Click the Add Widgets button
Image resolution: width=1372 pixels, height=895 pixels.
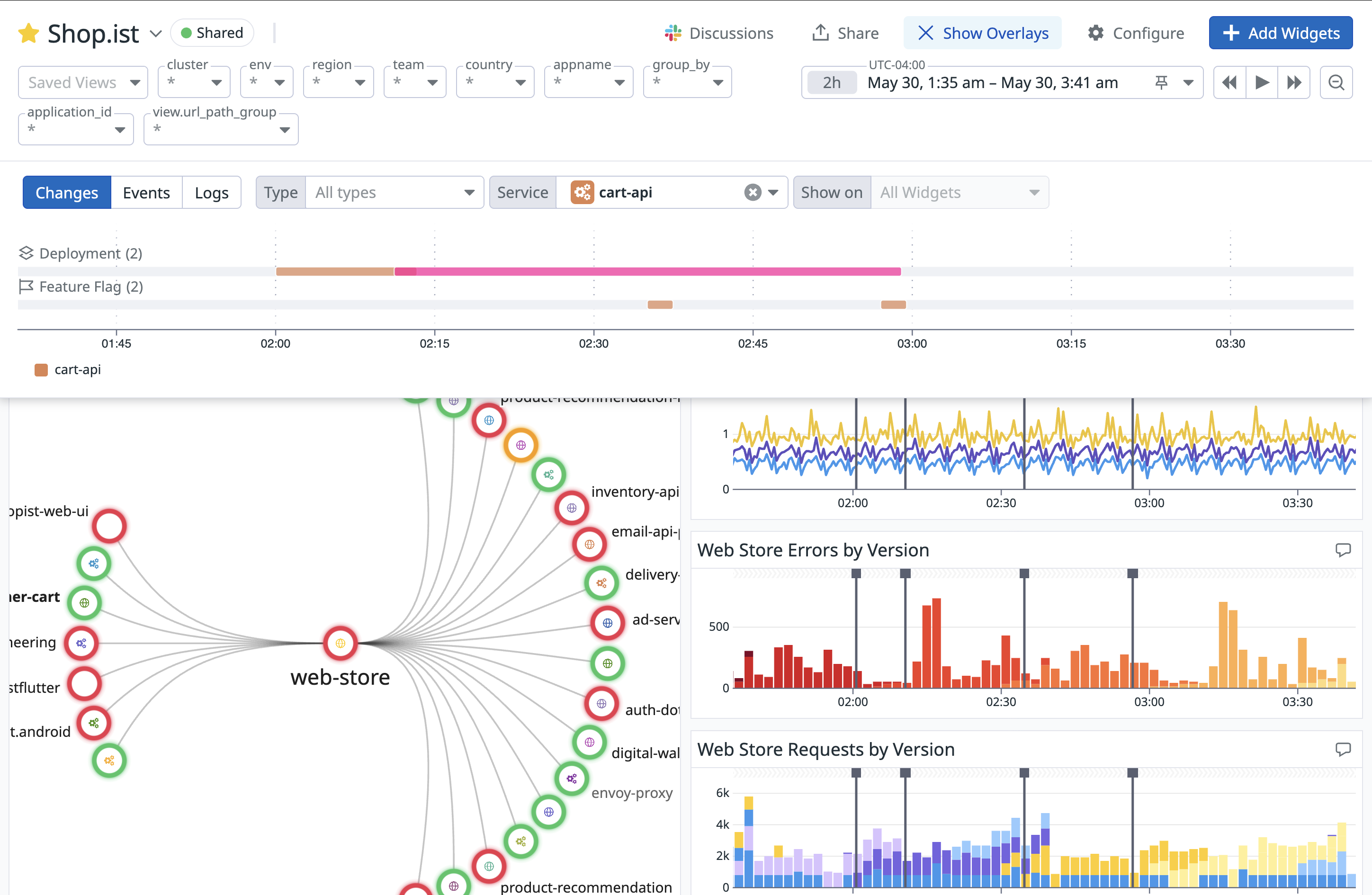(x=1280, y=34)
